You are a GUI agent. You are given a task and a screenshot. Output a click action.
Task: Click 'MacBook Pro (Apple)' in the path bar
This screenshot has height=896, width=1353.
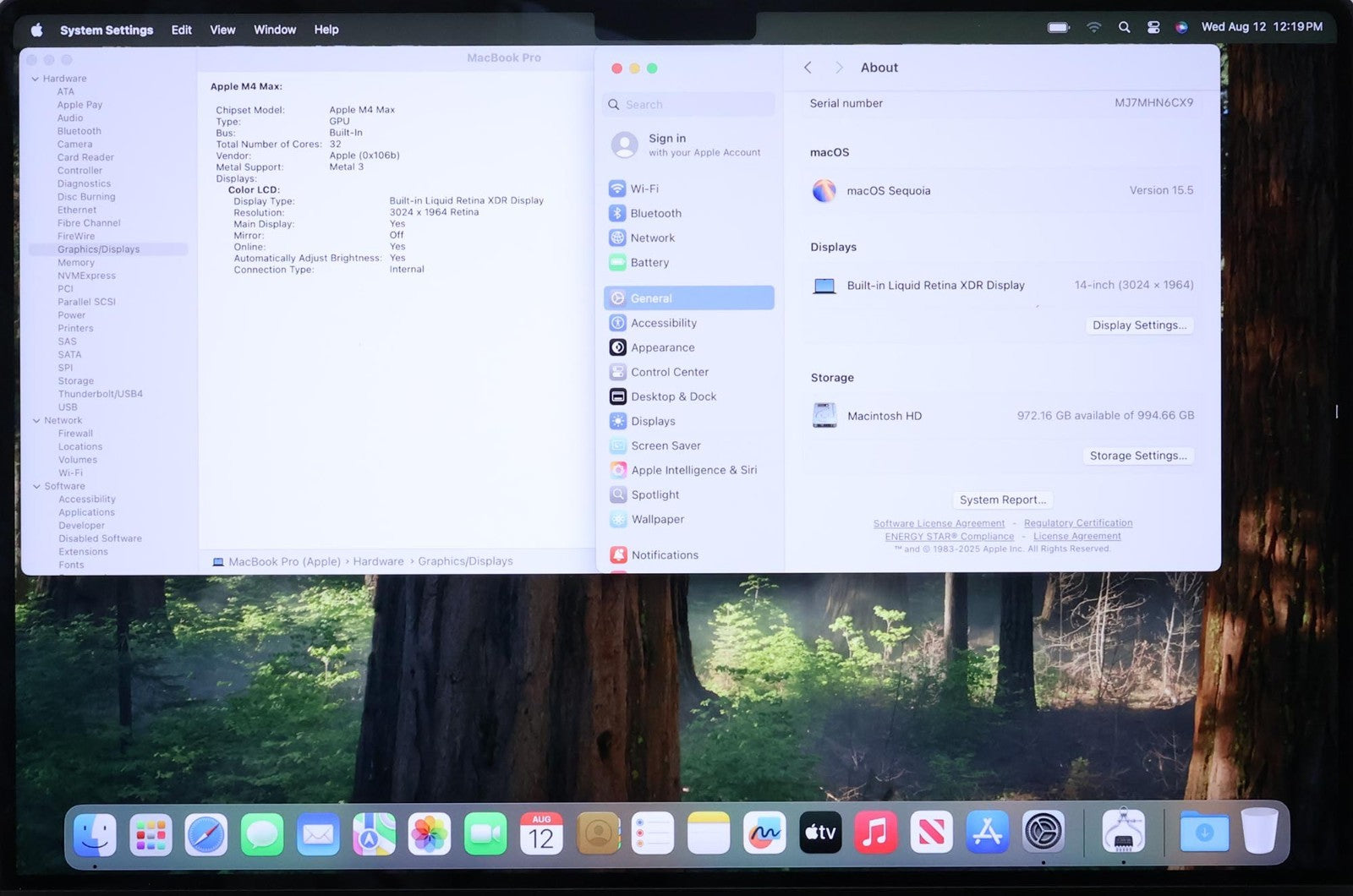pos(277,561)
